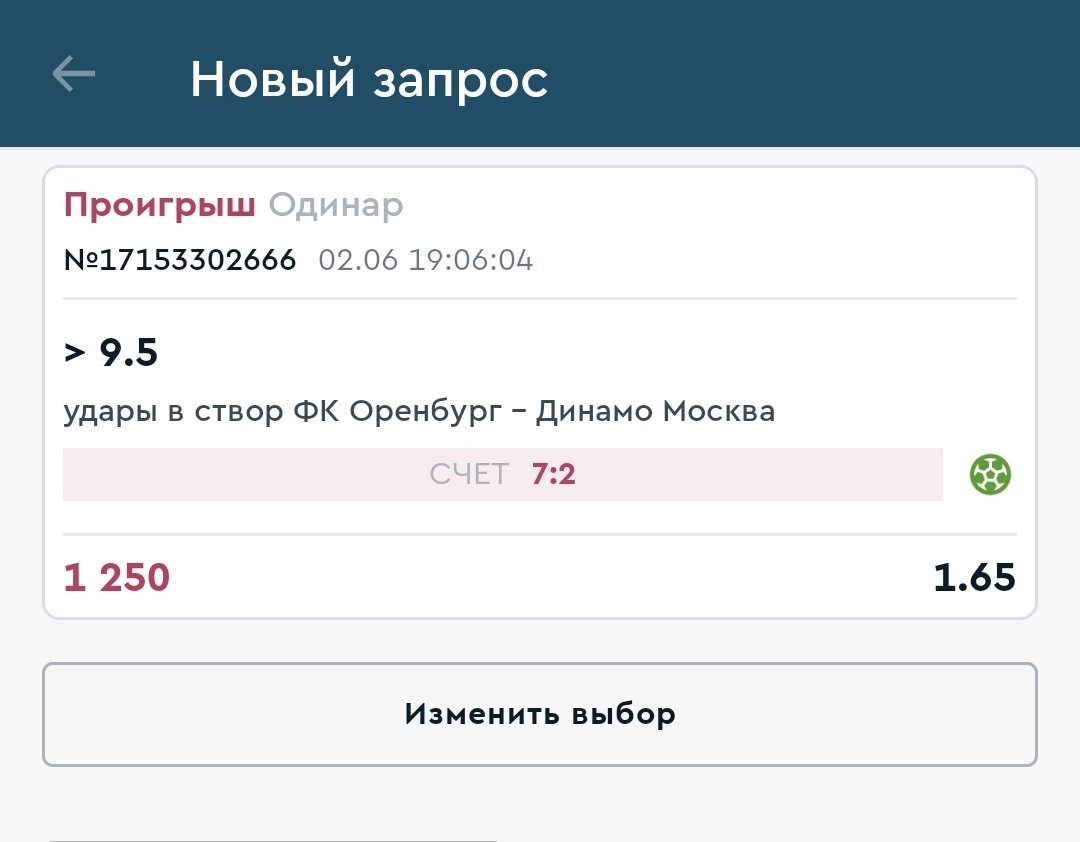Viewport: 1080px width, 842px height.
Task: Click bet number №17153302666
Action: pos(180,261)
